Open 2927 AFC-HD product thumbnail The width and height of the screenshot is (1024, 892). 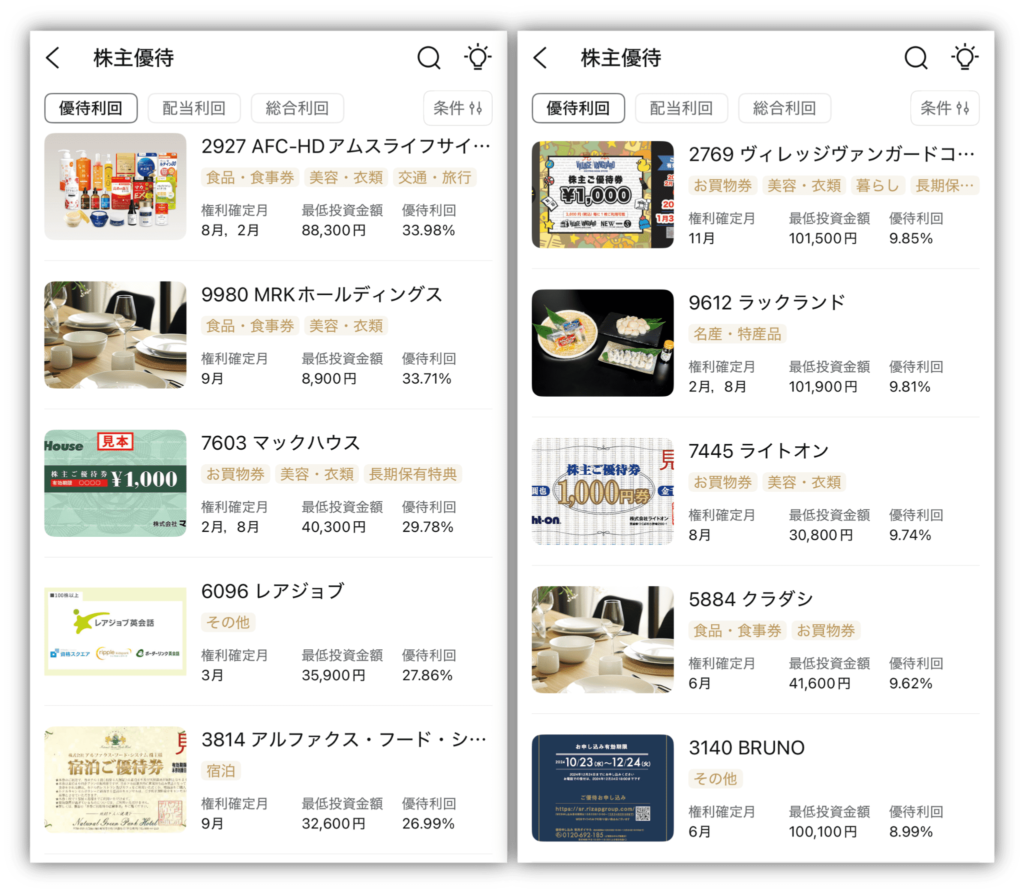(116, 187)
